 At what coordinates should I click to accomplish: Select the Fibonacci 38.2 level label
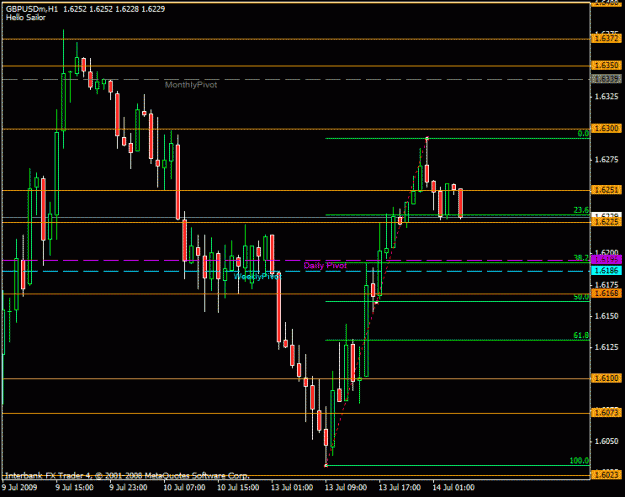(581, 258)
